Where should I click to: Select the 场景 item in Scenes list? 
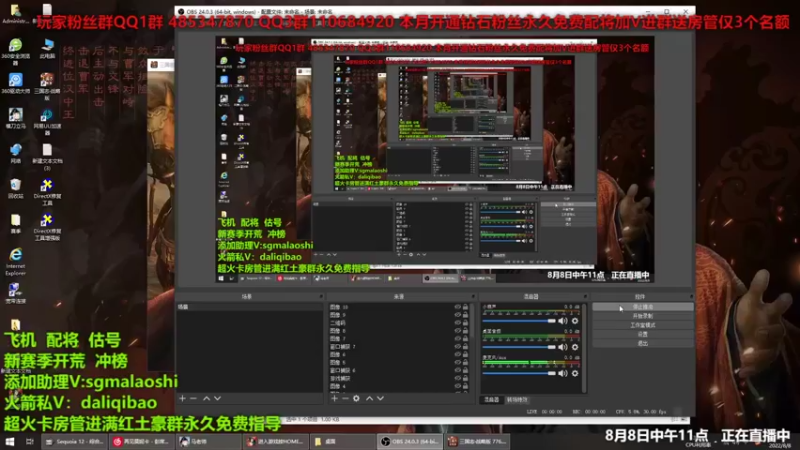250,307
